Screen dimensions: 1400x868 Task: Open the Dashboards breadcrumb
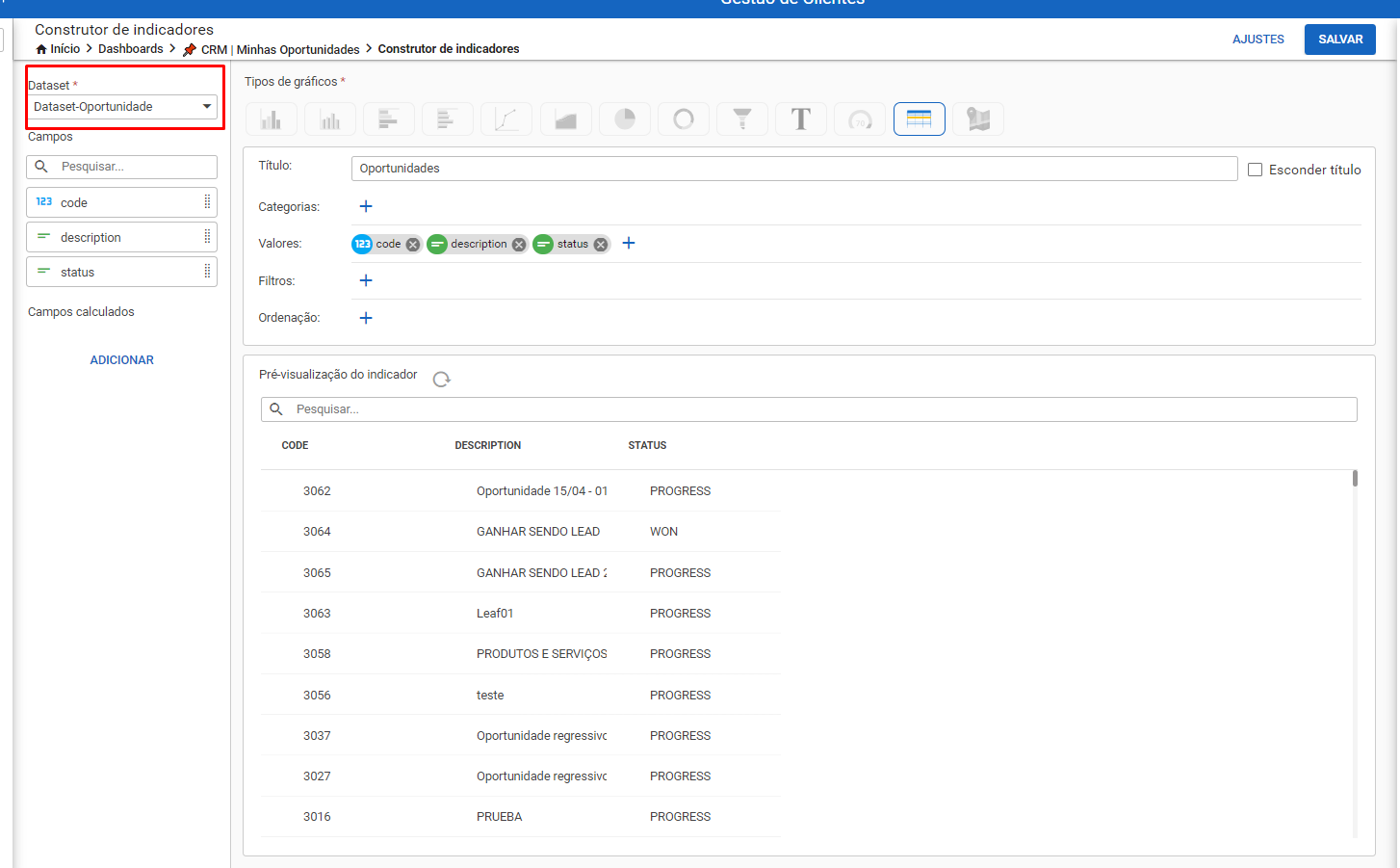131,49
